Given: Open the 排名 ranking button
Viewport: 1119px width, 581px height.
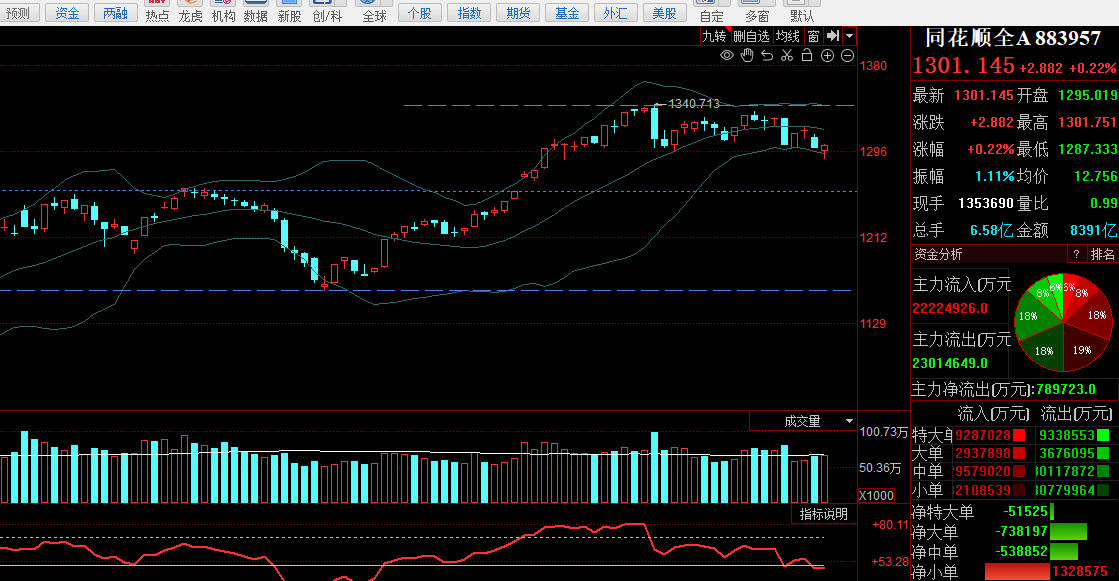Looking at the screenshot, I should coord(1103,254).
